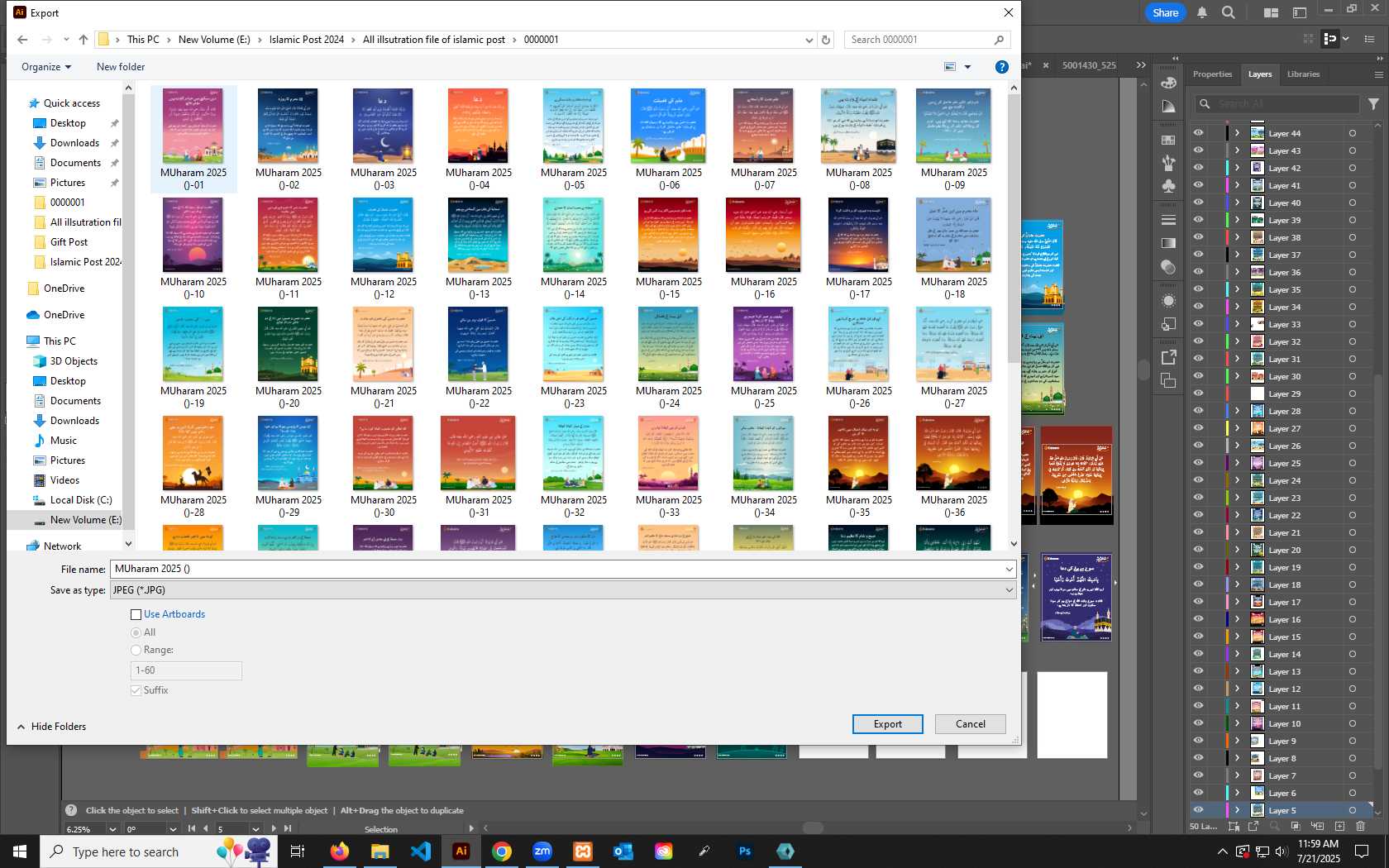Viewport: 1389px width, 868px height.
Task: Open Illustrator notifications bell icon
Action: tap(1202, 12)
